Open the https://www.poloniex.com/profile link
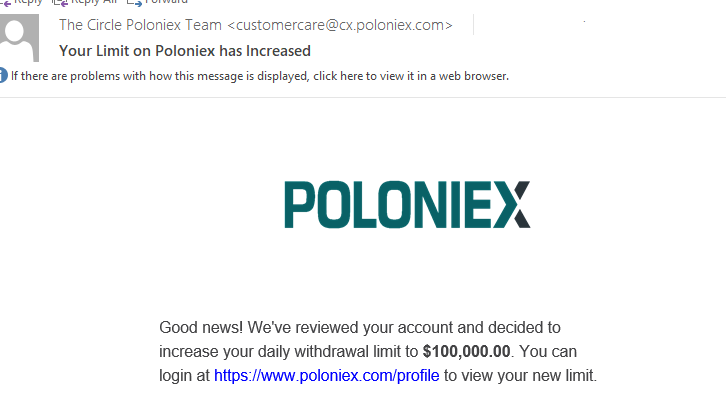Screen dimensions: 726x408 [326, 375]
